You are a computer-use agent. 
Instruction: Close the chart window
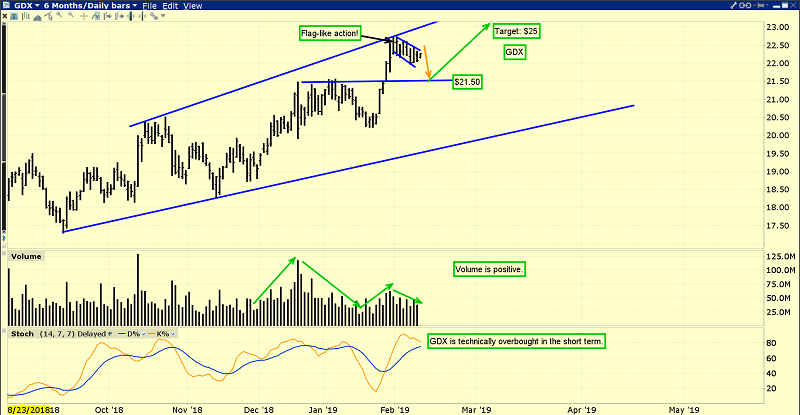(793, 5)
